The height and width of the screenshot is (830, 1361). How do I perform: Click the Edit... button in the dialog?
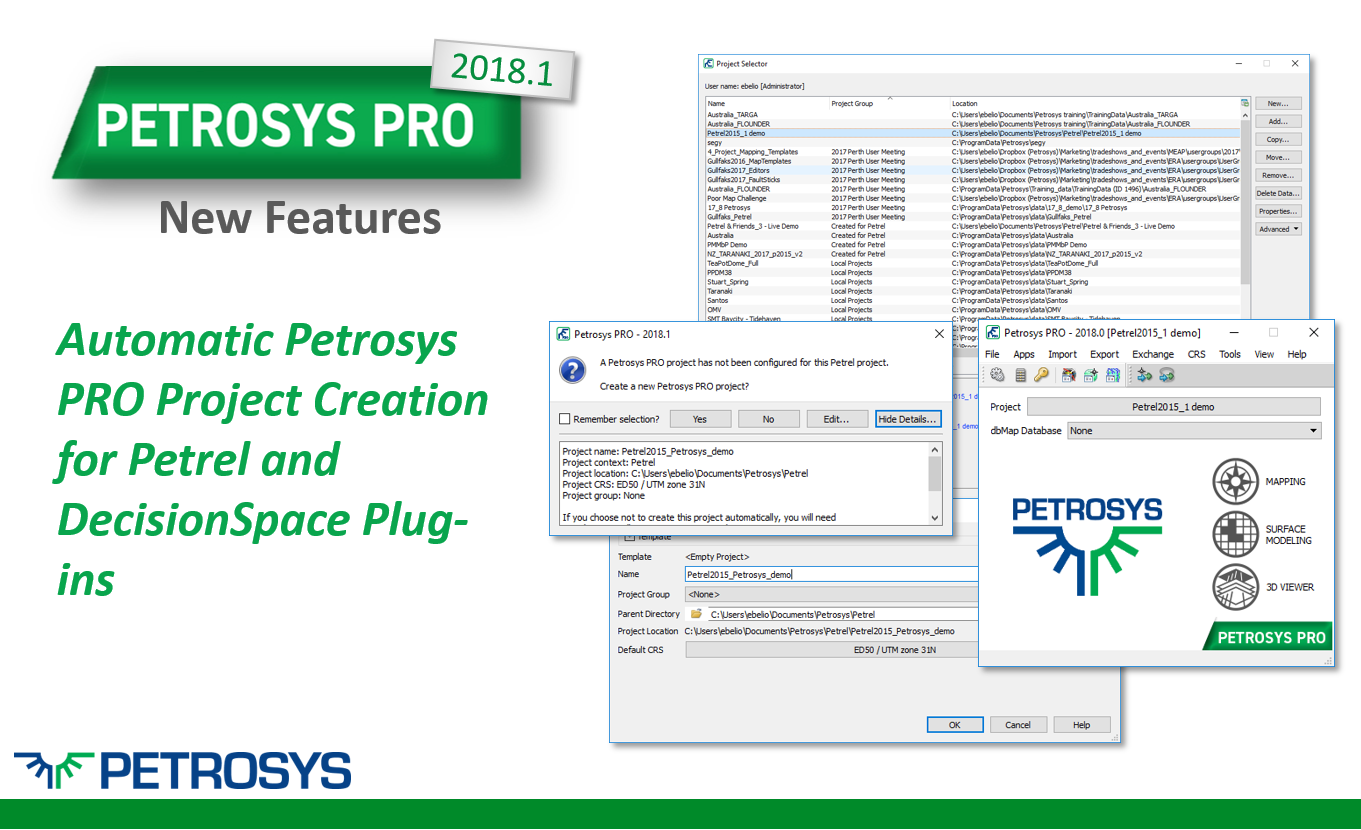click(836, 419)
